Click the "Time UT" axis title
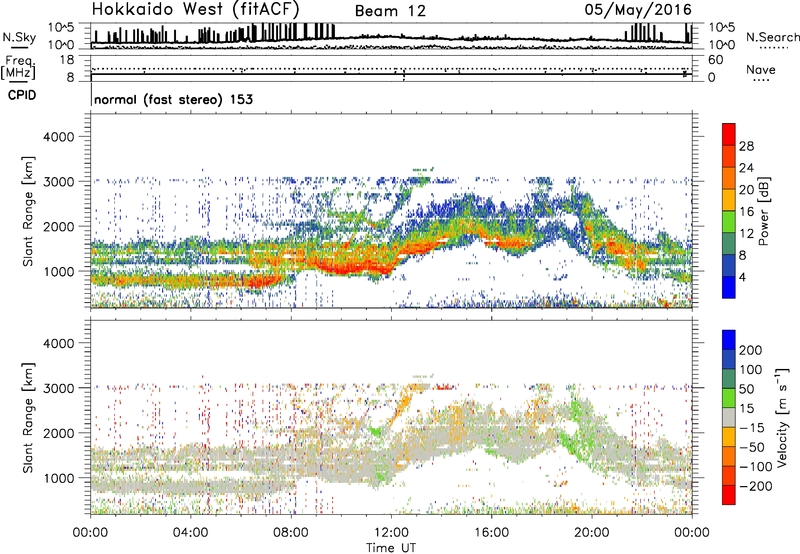This screenshot has width=800, height=554. tap(391, 548)
